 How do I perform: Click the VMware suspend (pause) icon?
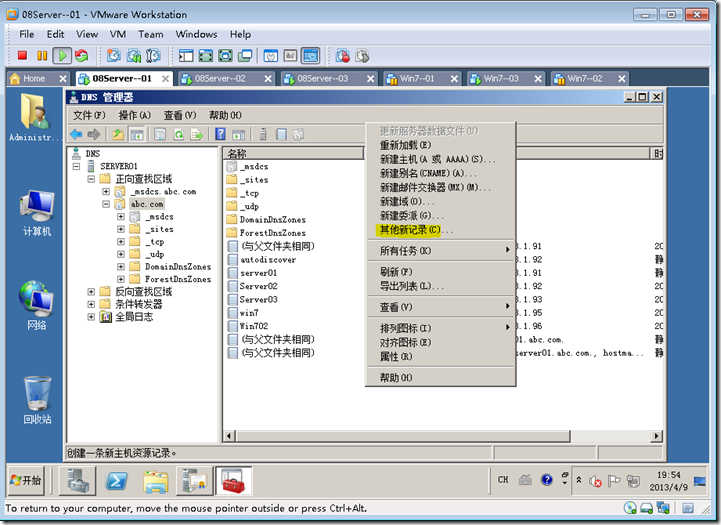click(x=42, y=56)
